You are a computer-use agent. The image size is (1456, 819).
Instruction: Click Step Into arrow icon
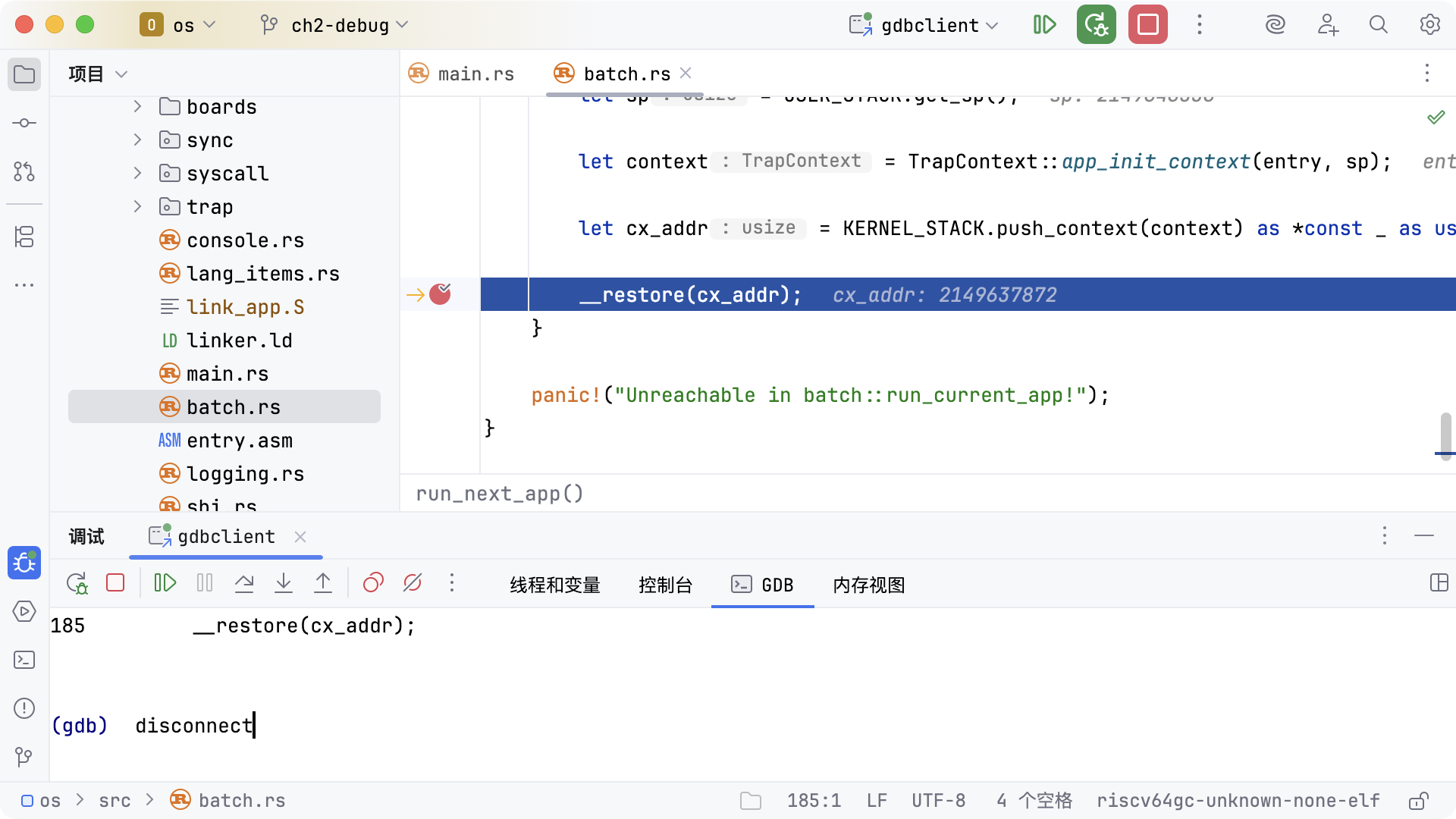click(284, 583)
